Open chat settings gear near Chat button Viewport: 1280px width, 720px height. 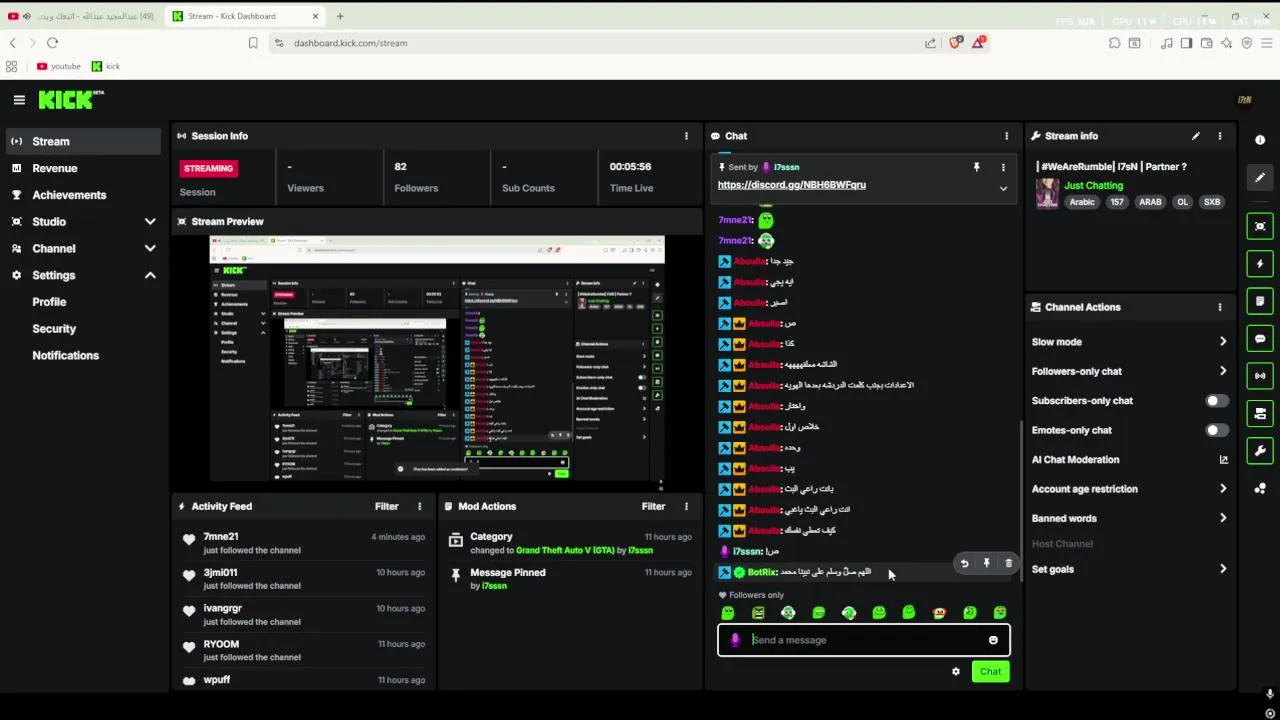(955, 672)
